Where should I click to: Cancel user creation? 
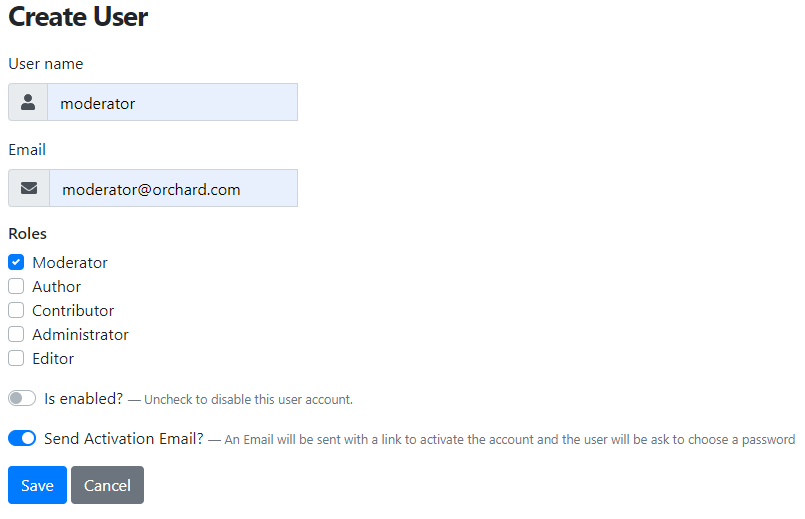pyautogui.click(x=107, y=485)
